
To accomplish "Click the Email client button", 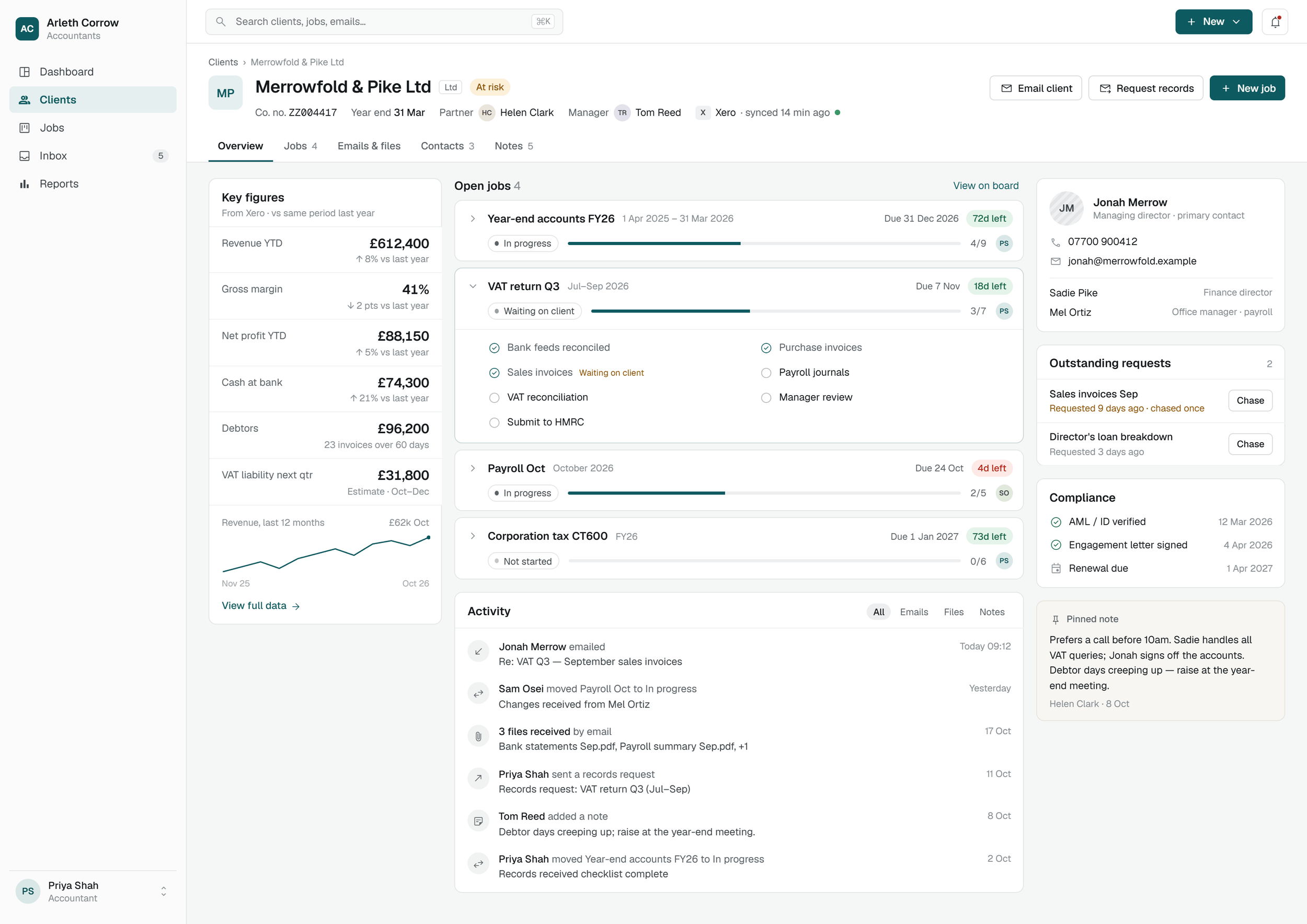I will [x=1036, y=88].
